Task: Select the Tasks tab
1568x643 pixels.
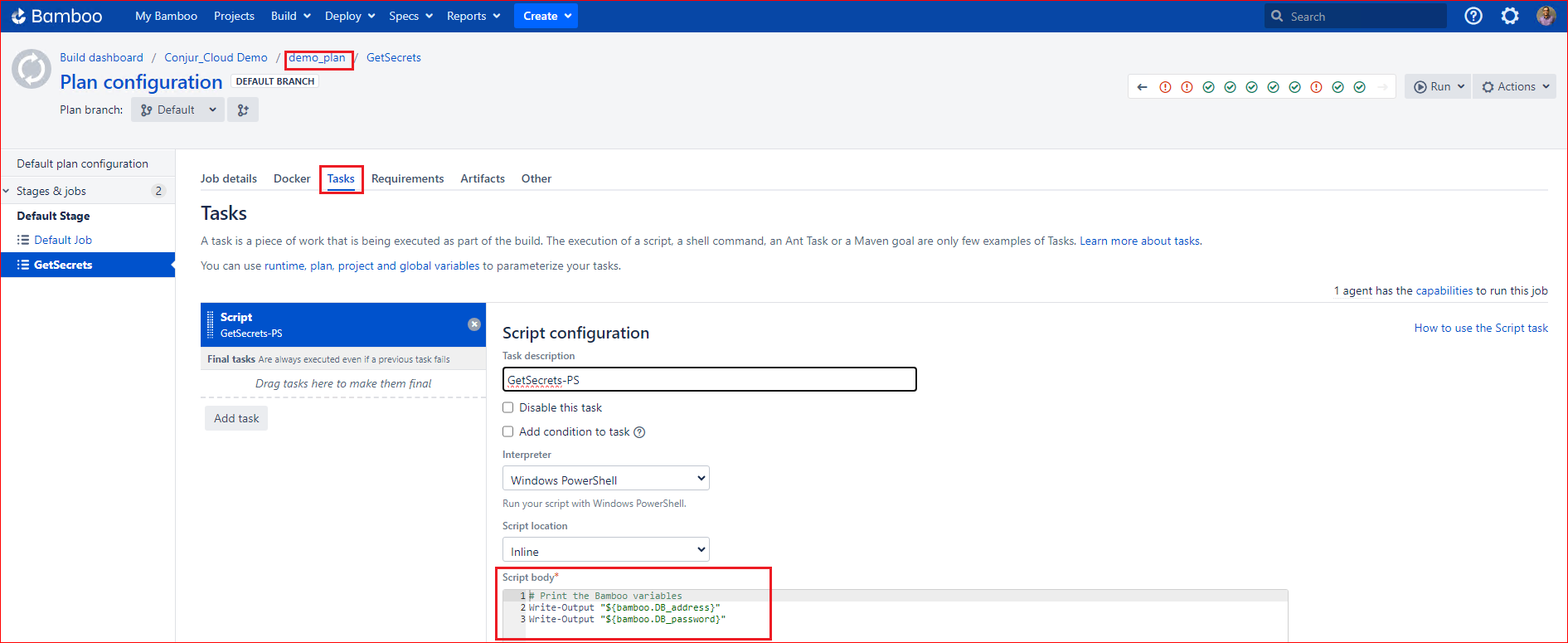Action: (341, 178)
